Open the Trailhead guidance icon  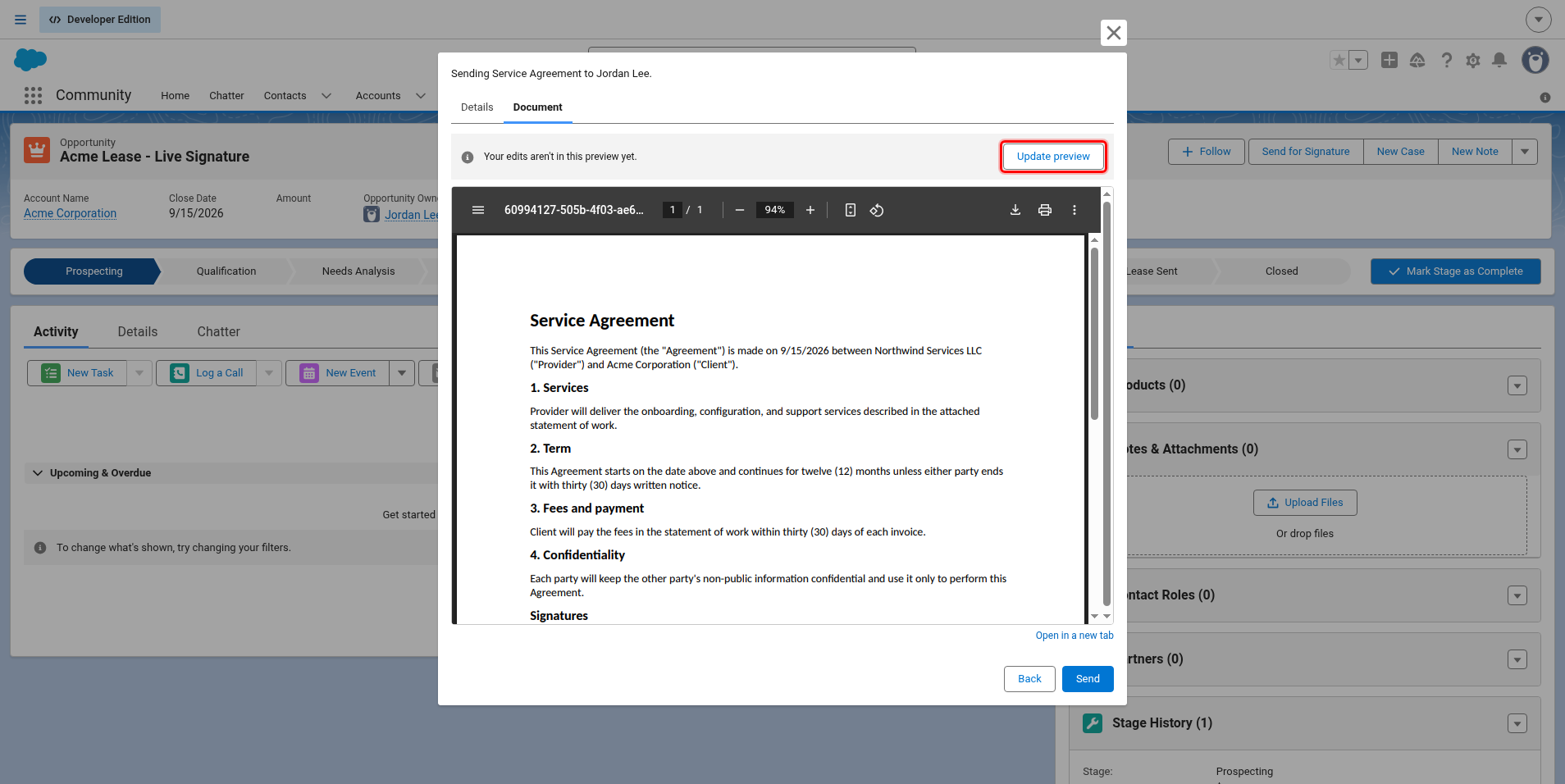click(x=1417, y=60)
